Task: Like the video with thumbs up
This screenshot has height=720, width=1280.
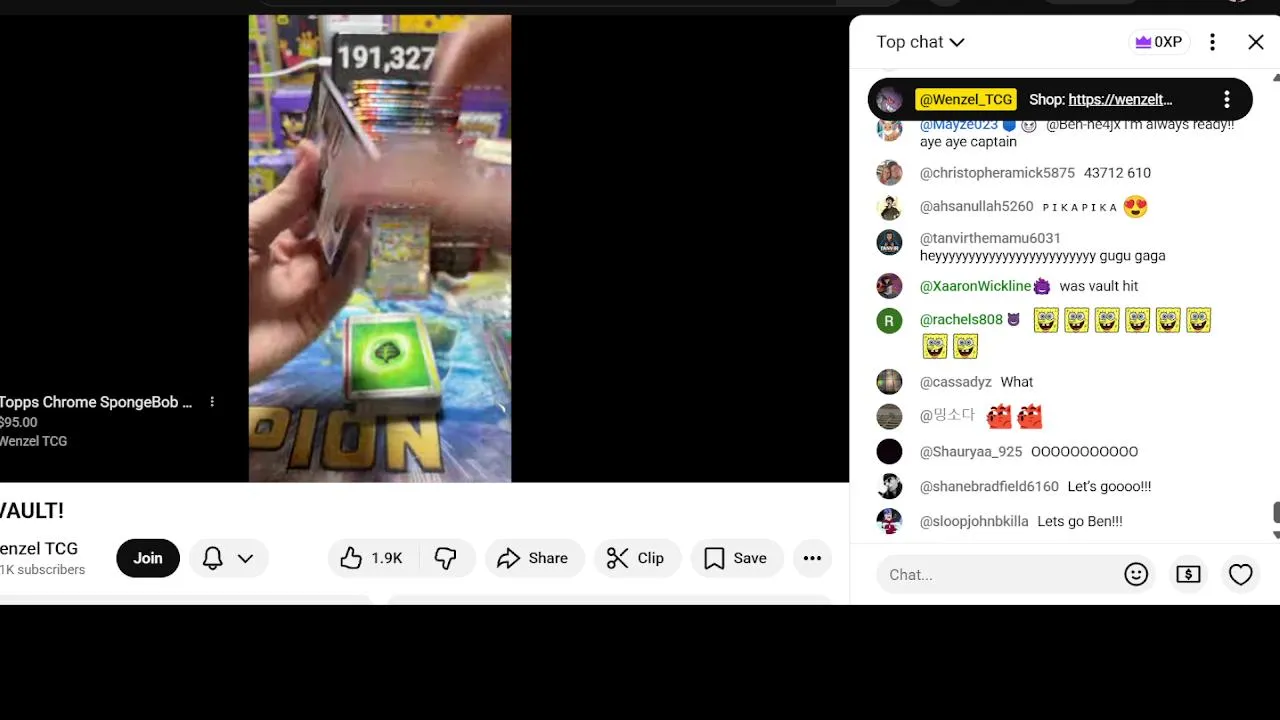Action: (x=371, y=558)
